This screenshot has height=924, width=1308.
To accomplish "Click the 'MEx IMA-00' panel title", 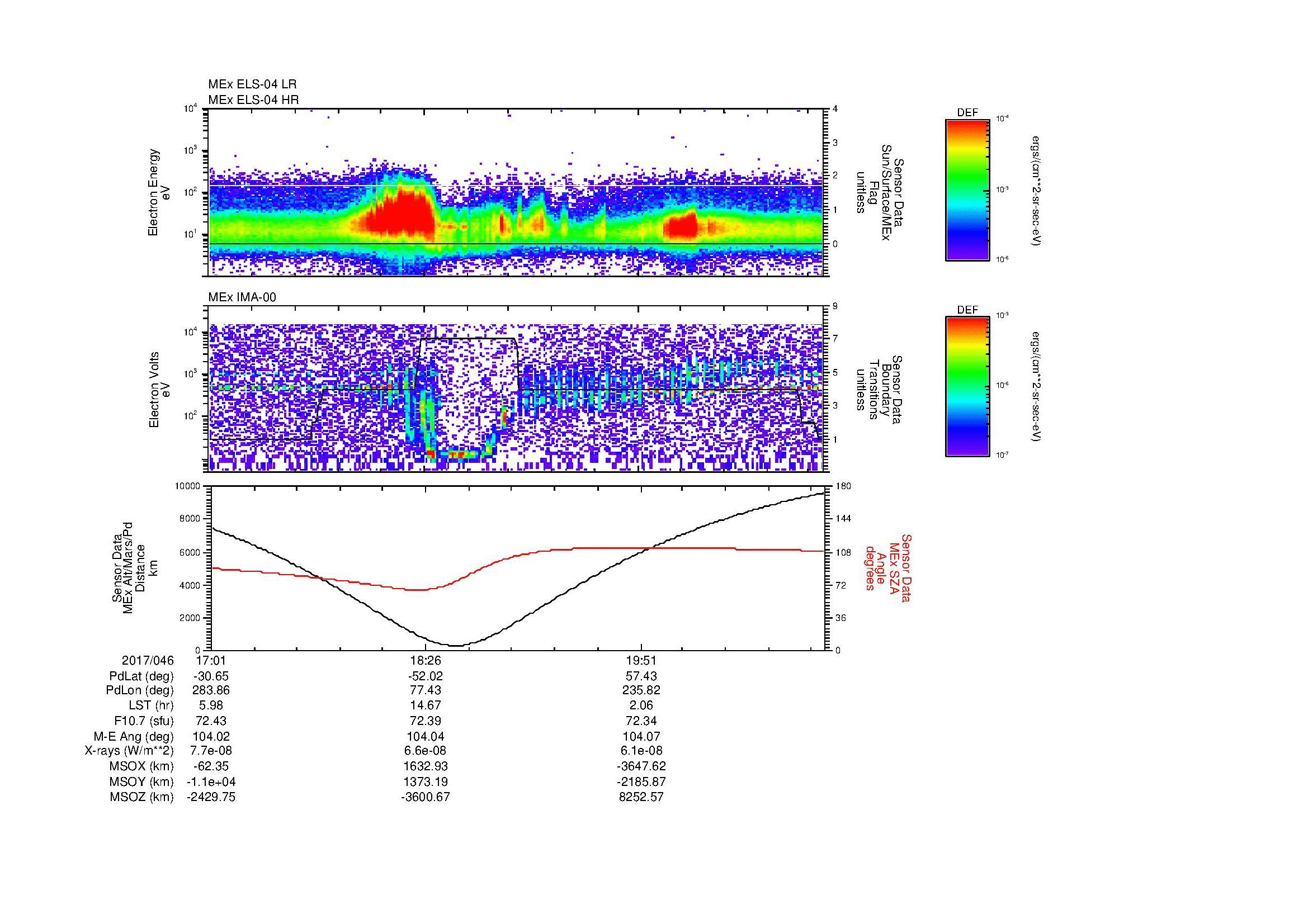I will pos(242,297).
